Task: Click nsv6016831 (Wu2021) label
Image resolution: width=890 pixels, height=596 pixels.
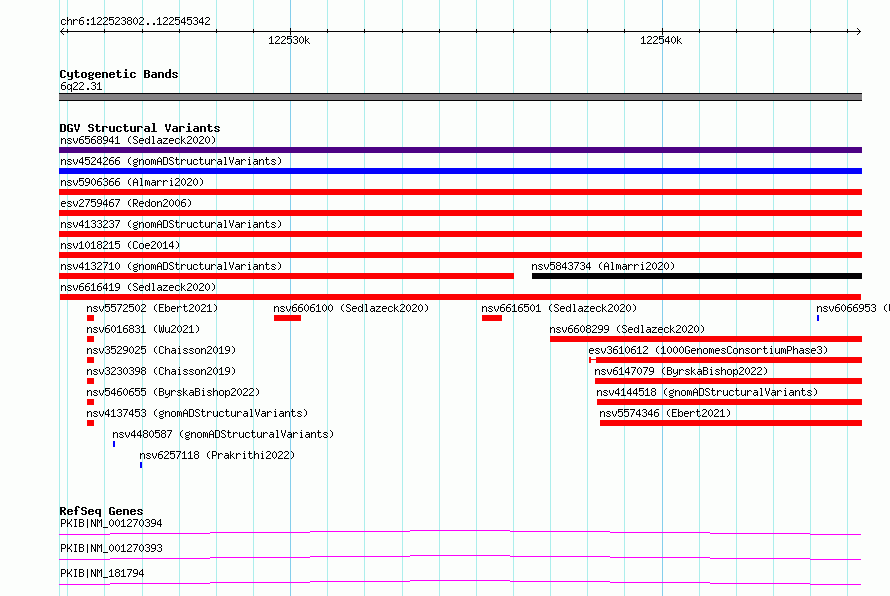Action: [x=143, y=329]
